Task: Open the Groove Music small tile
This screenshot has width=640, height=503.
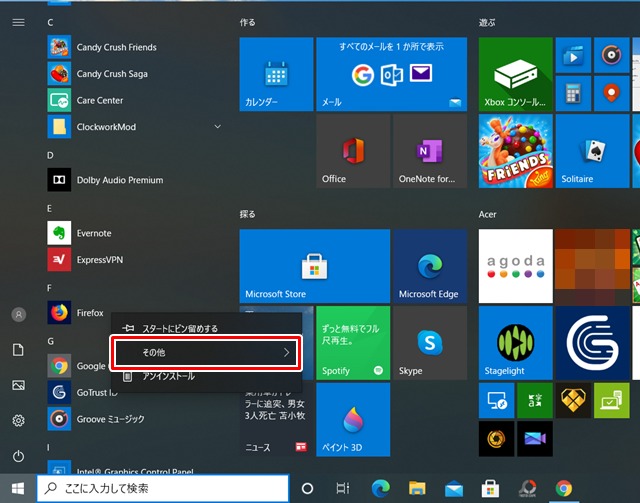Action: click(x=611, y=55)
